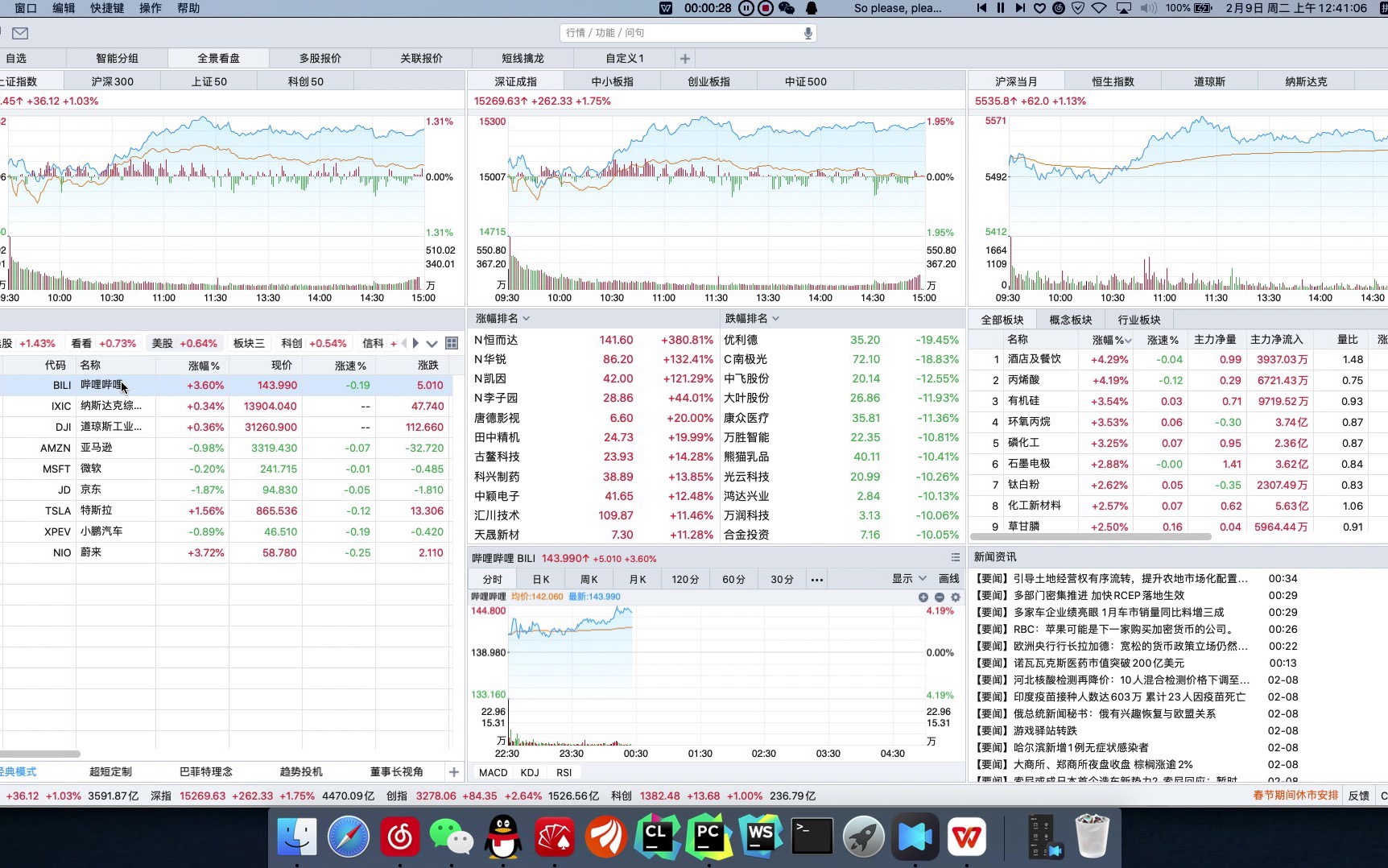Select the 恒生指数 index tab

pyautogui.click(x=1113, y=81)
